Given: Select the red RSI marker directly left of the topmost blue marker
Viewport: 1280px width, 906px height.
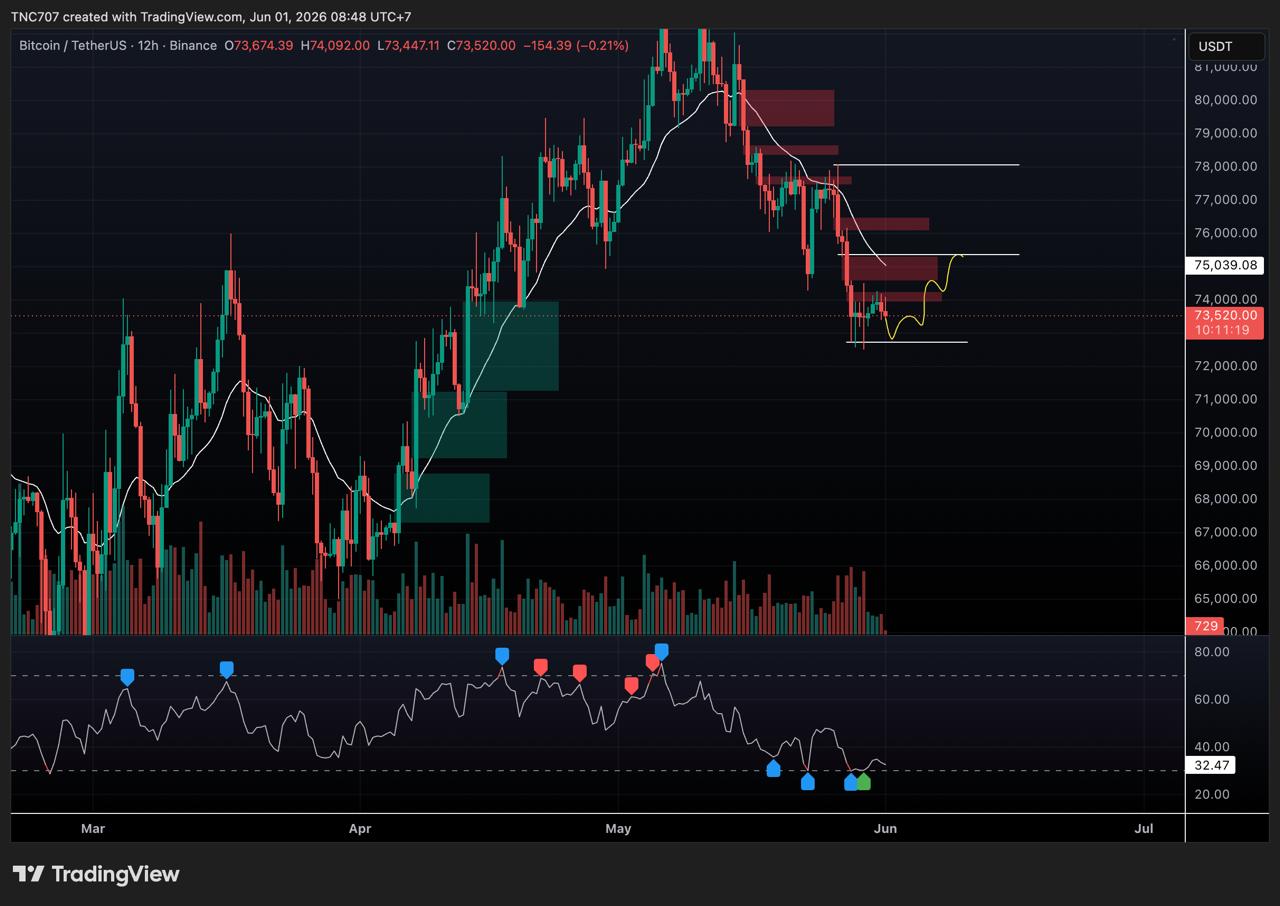Looking at the screenshot, I should (x=653, y=662).
